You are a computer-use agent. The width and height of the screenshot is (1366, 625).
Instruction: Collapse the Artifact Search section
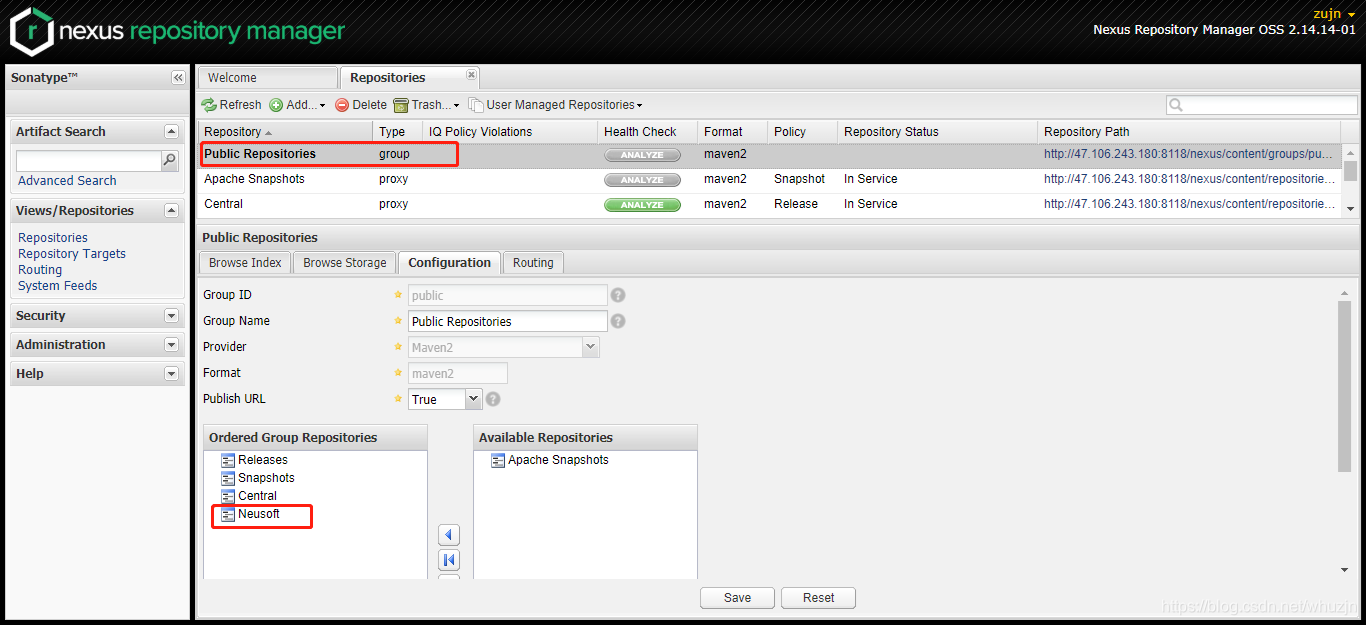point(171,132)
